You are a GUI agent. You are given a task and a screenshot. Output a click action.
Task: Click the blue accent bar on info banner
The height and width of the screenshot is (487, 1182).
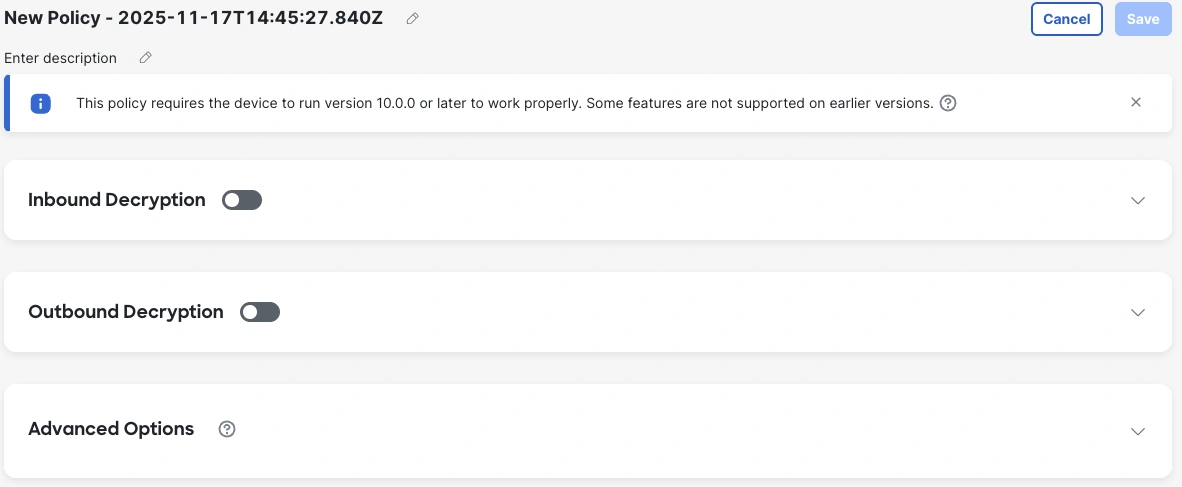(x=7, y=103)
